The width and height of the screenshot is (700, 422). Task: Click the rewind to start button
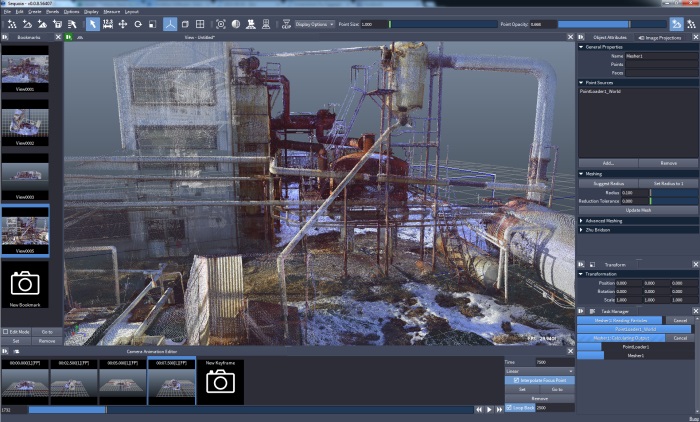coord(479,409)
